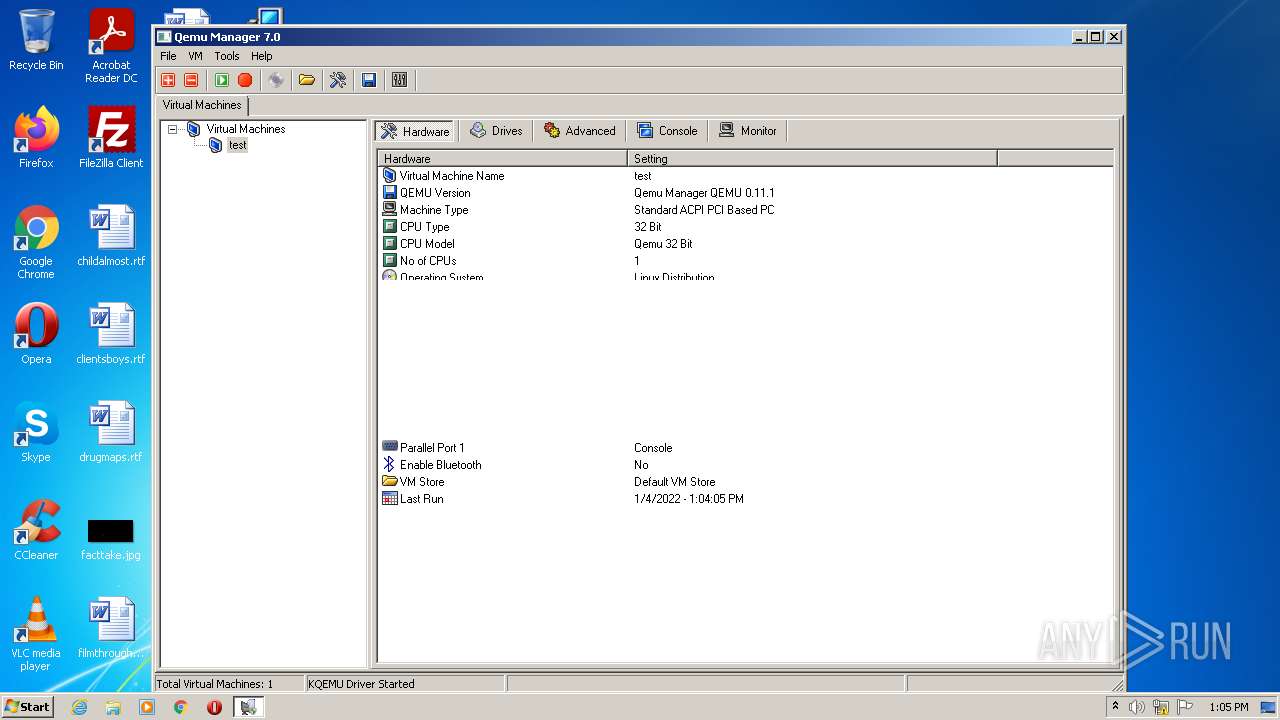1280x720 pixels.
Task: Open Recycle Bin desktop icon
Action: (36, 40)
